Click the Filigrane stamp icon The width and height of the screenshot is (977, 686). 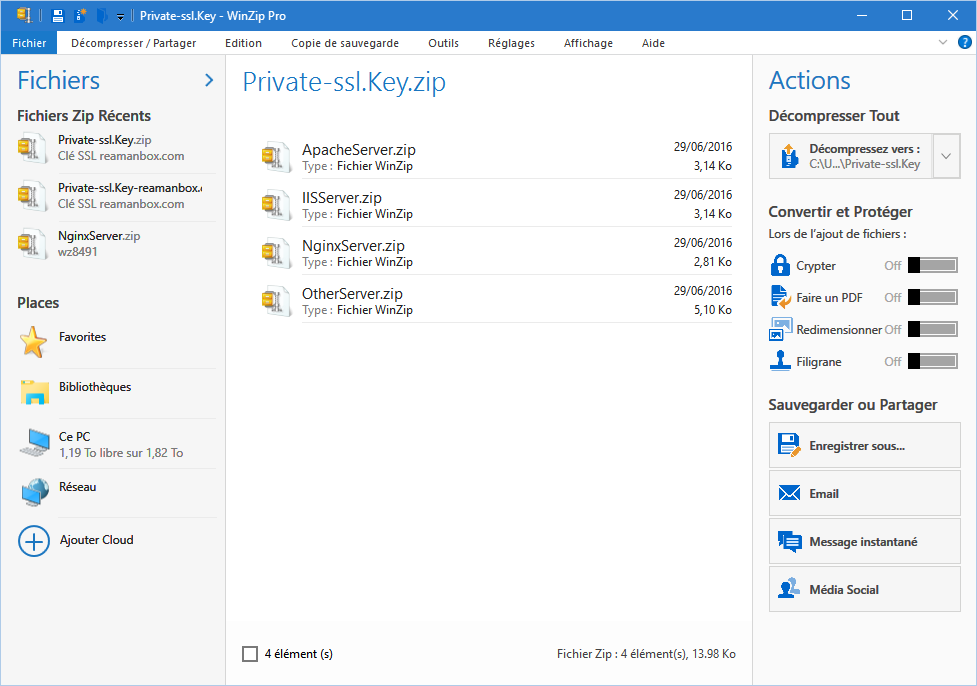[x=780, y=361]
